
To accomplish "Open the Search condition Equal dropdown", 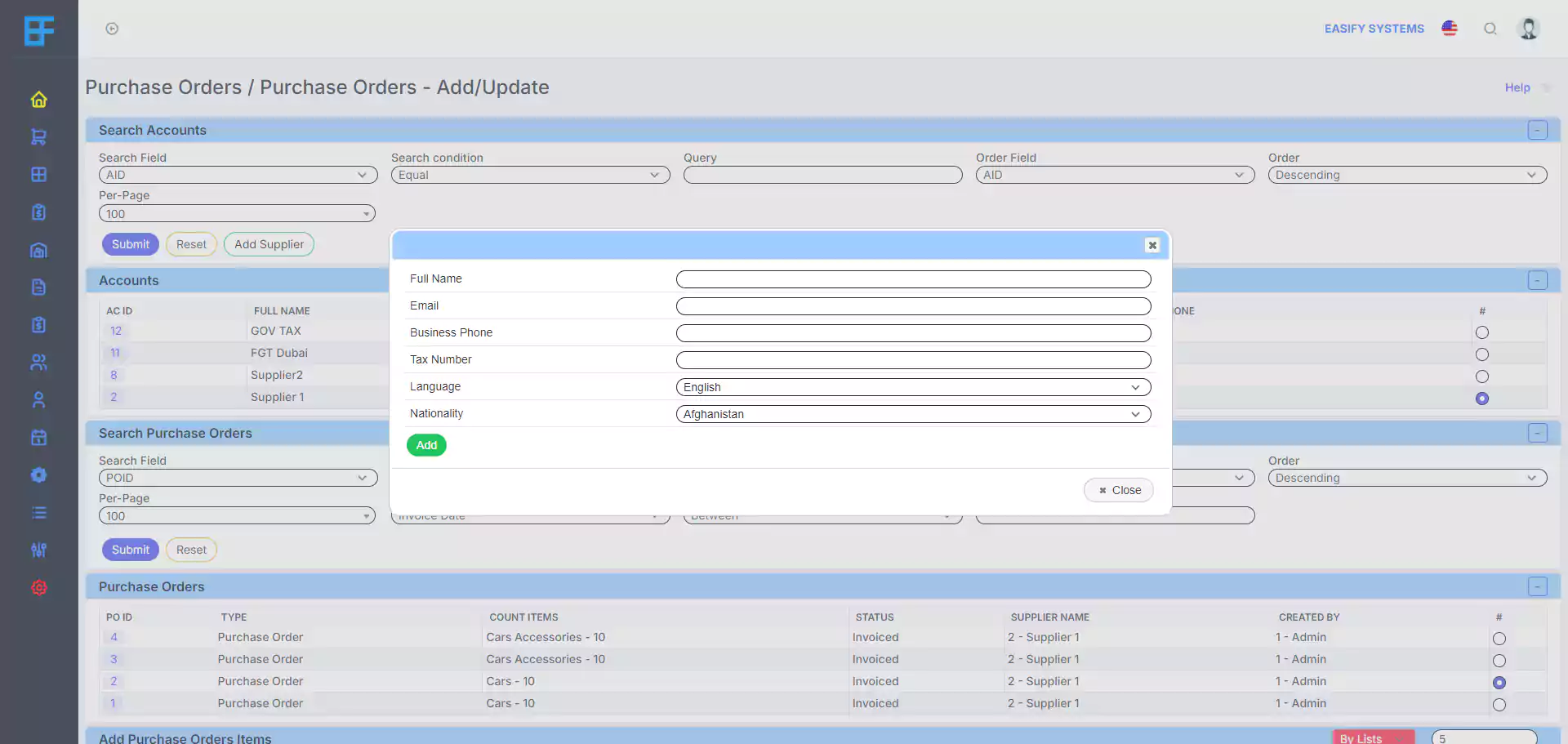I will coord(530,175).
